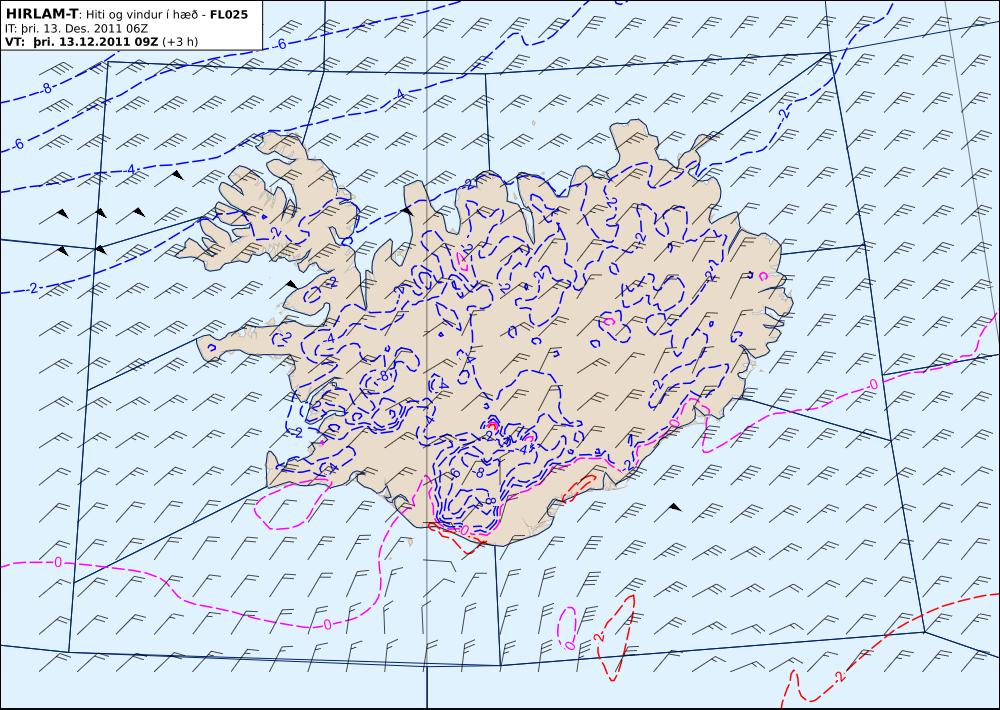The image size is (1000, 710).
Task: Click the magenta "0" label off Iceland's east coast
Action: click(873, 384)
